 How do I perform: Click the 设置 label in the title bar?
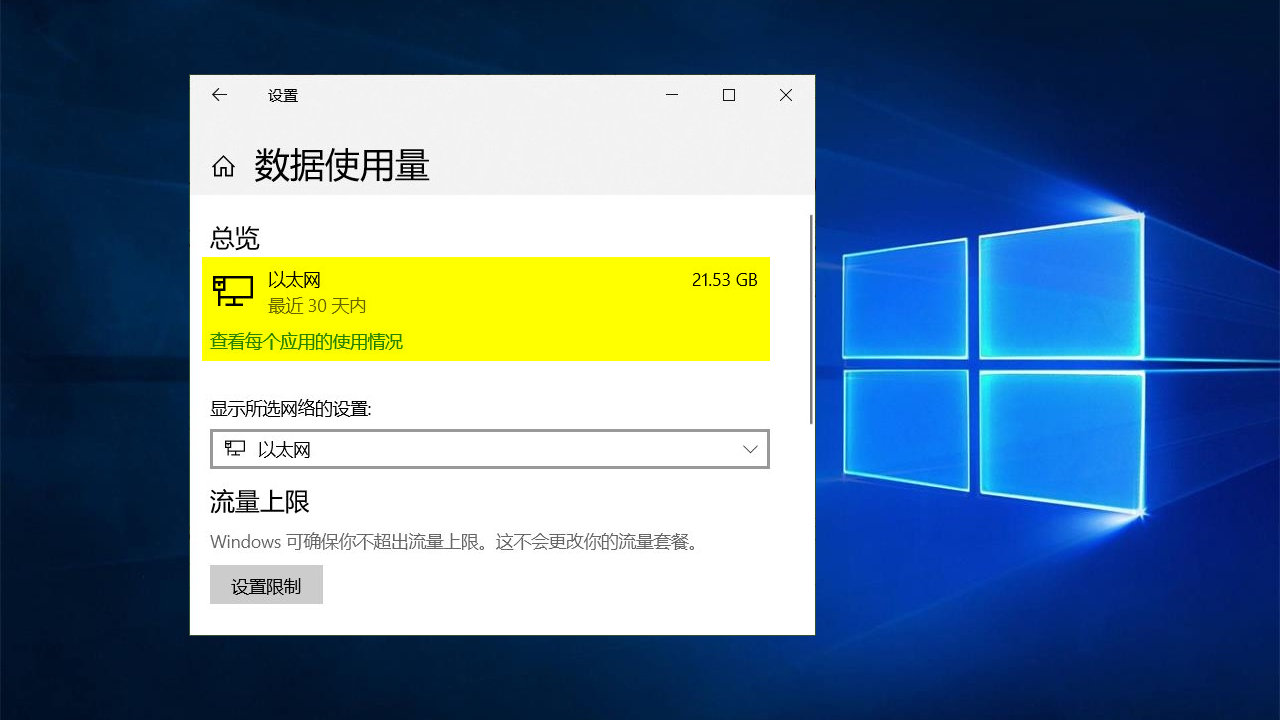tap(282, 95)
